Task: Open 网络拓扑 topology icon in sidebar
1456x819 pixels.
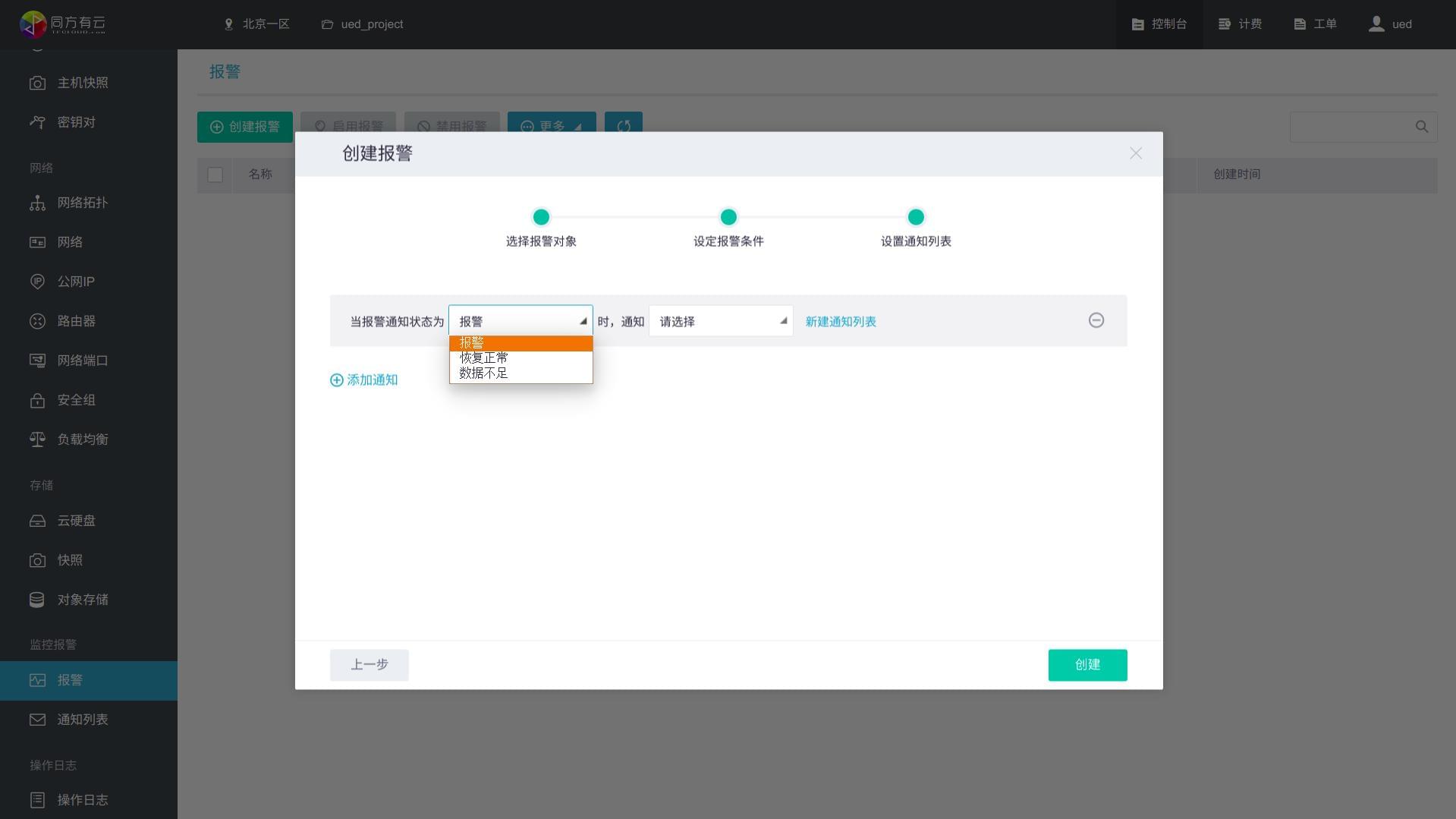Action: coord(37,203)
